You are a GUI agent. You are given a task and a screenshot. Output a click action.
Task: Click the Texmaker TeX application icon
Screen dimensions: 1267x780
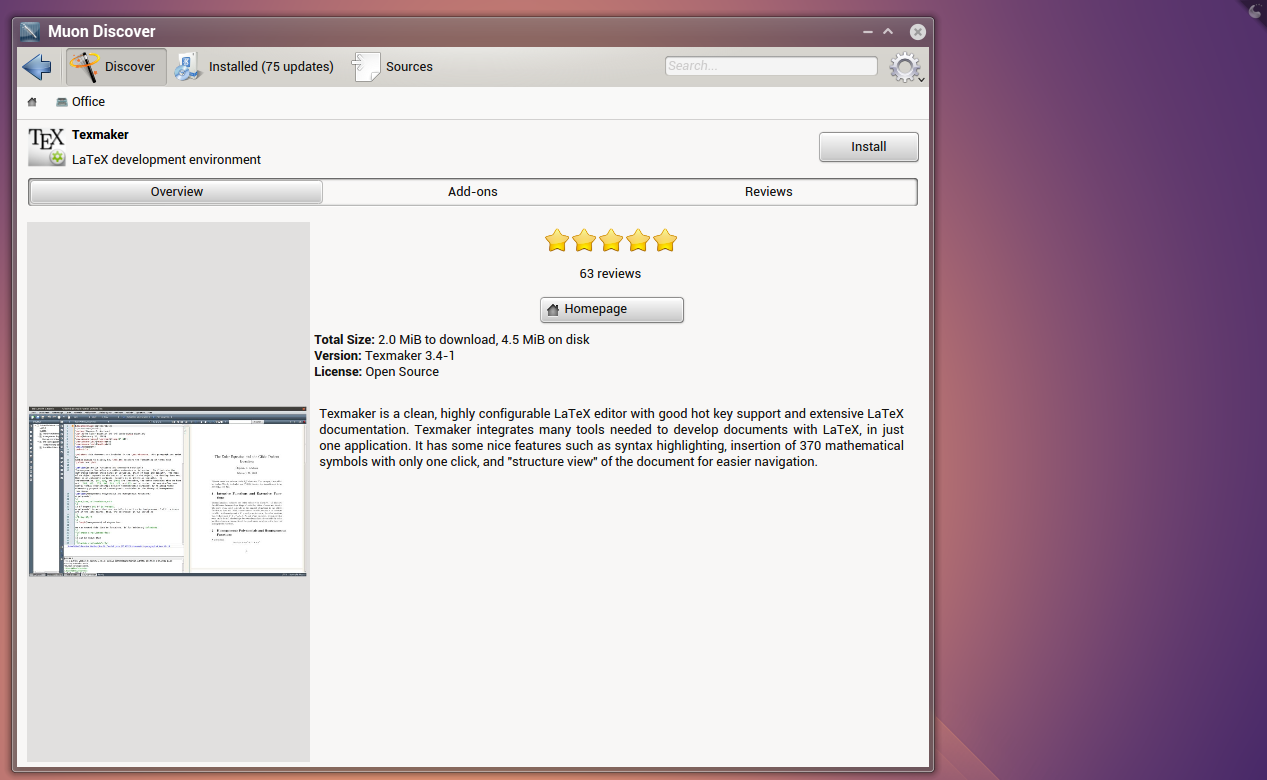coord(47,146)
